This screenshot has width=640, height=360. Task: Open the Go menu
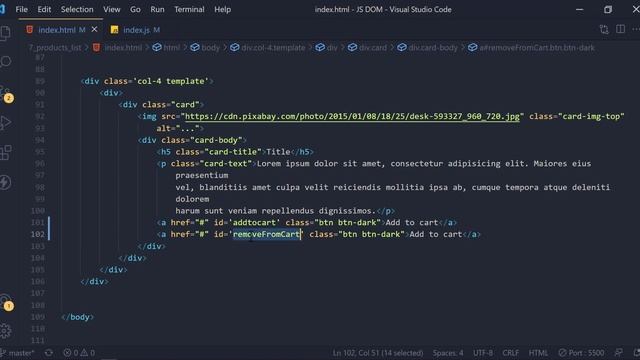135,9
